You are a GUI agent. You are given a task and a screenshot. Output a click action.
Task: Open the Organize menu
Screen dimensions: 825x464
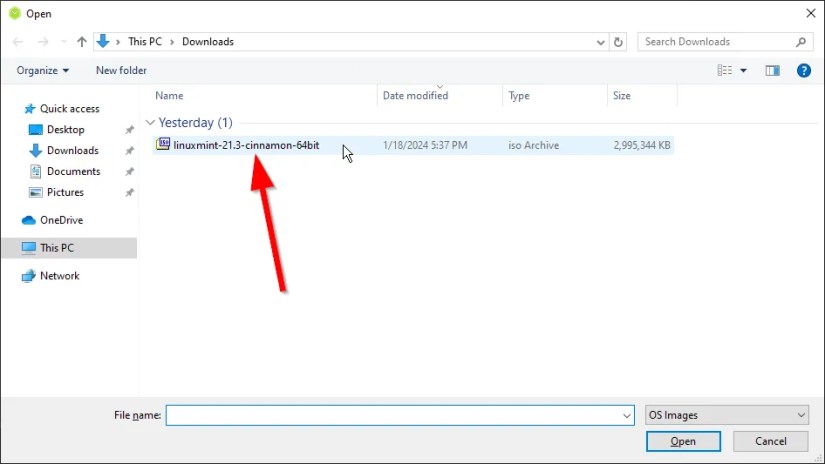43,70
